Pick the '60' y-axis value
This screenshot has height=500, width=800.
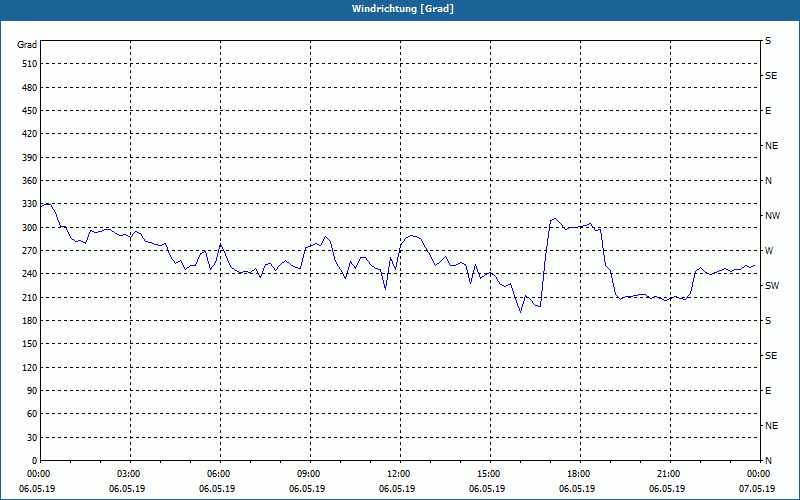click(32, 414)
